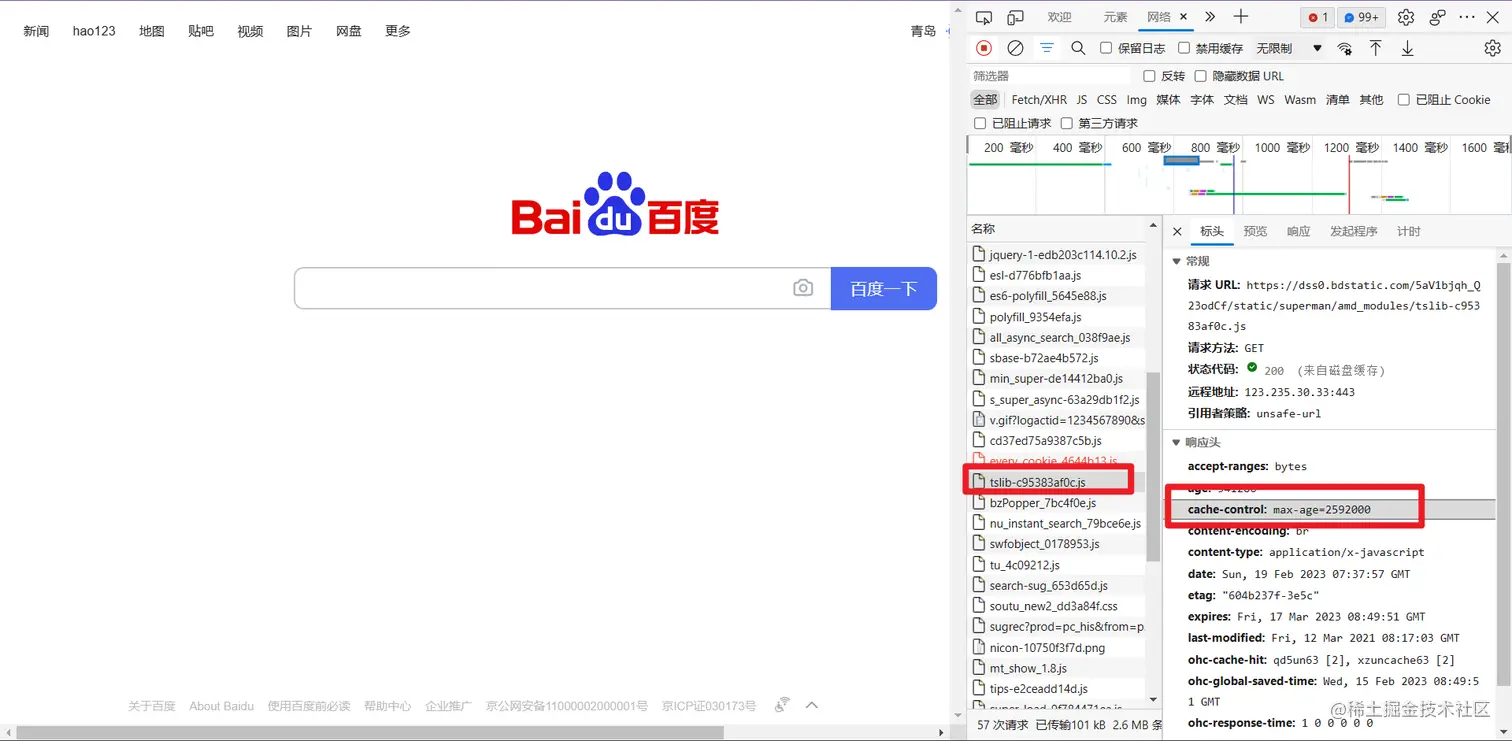Open the network search icon

1078,48
